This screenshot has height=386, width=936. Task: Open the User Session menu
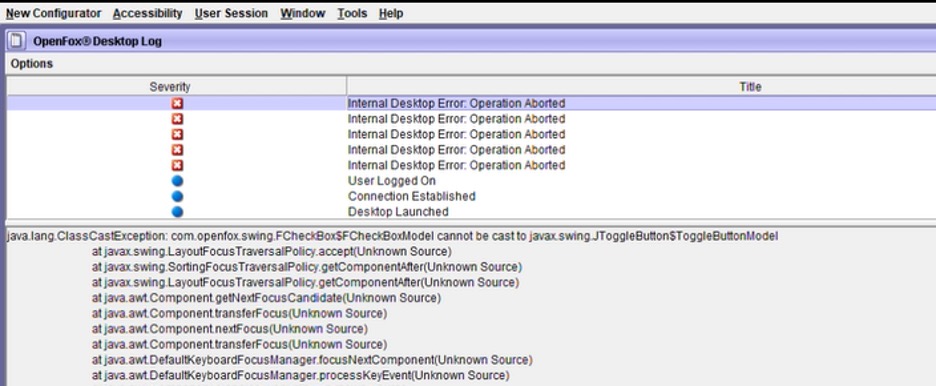231,13
